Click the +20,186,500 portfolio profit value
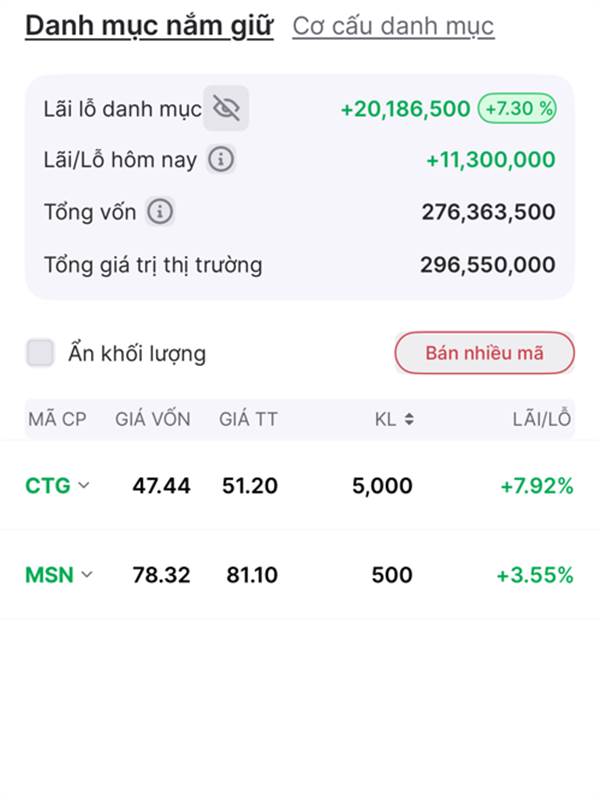 coord(405,109)
